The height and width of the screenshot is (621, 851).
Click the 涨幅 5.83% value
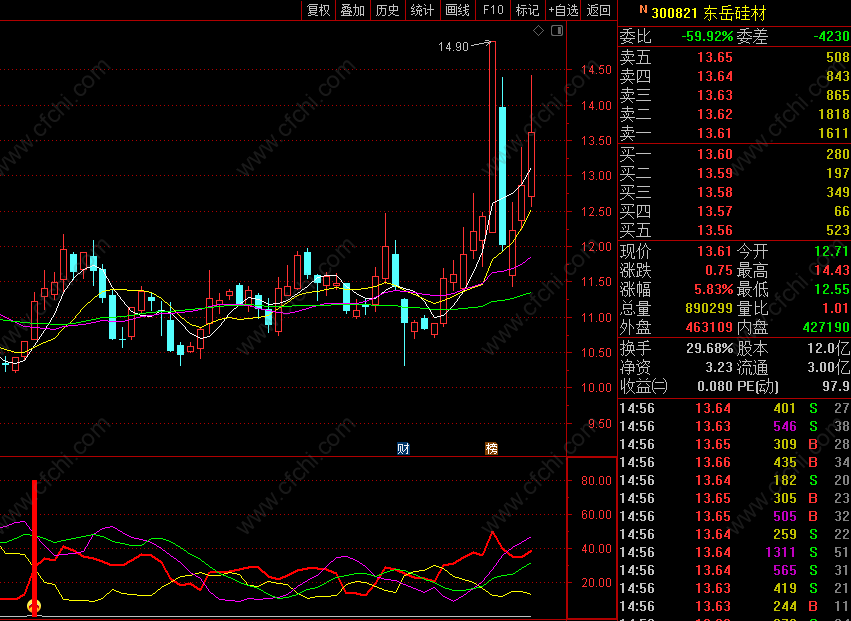(x=714, y=289)
